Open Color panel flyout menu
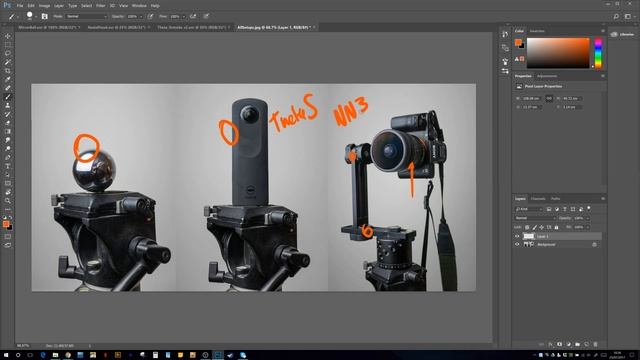This screenshot has height=360, width=640. point(603,31)
